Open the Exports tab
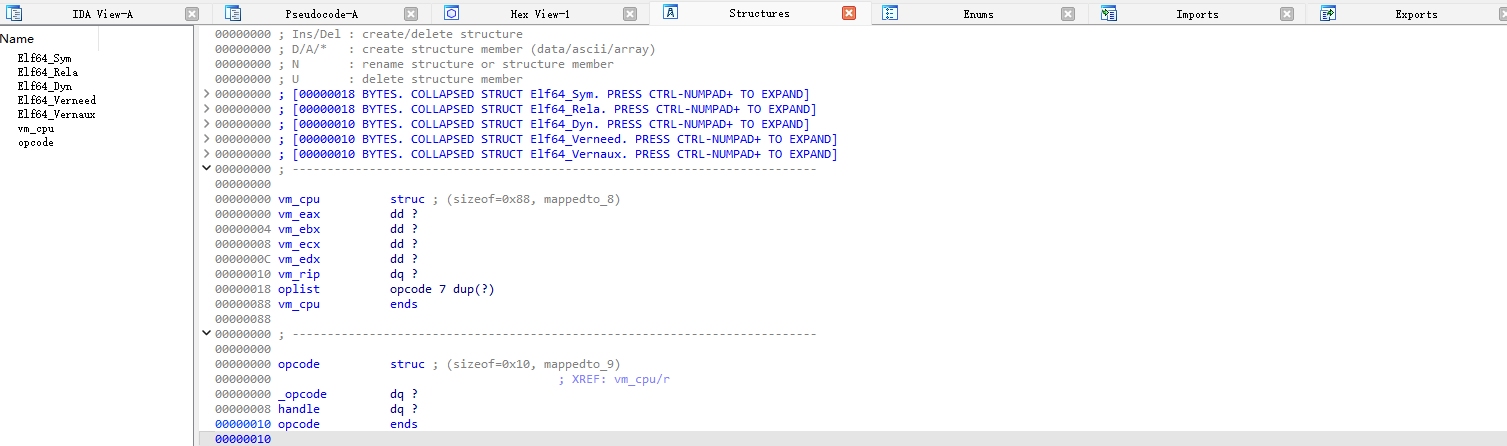1507x446 pixels. pos(1417,14)
